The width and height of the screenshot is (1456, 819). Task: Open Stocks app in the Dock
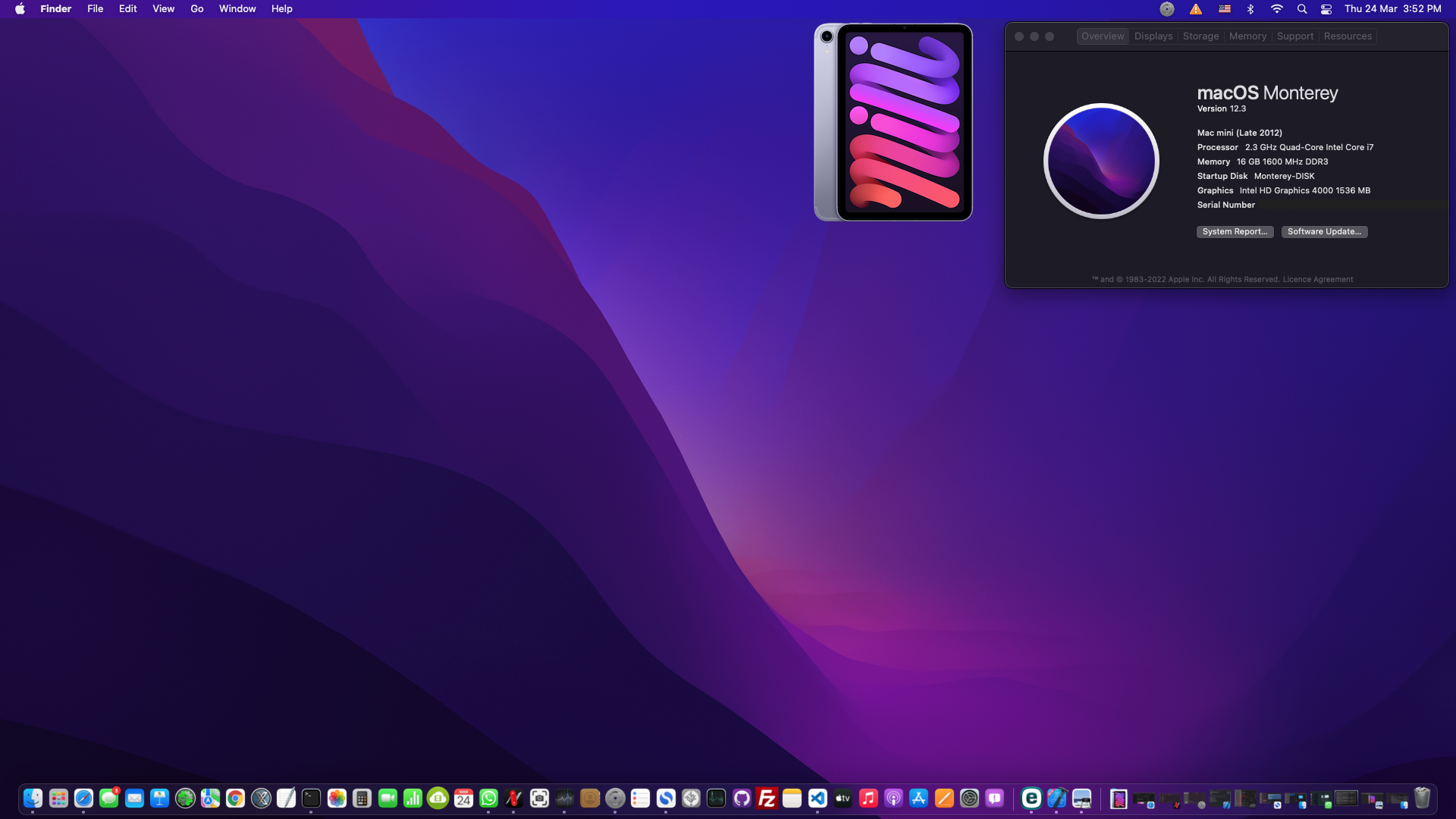coord(564,799)
